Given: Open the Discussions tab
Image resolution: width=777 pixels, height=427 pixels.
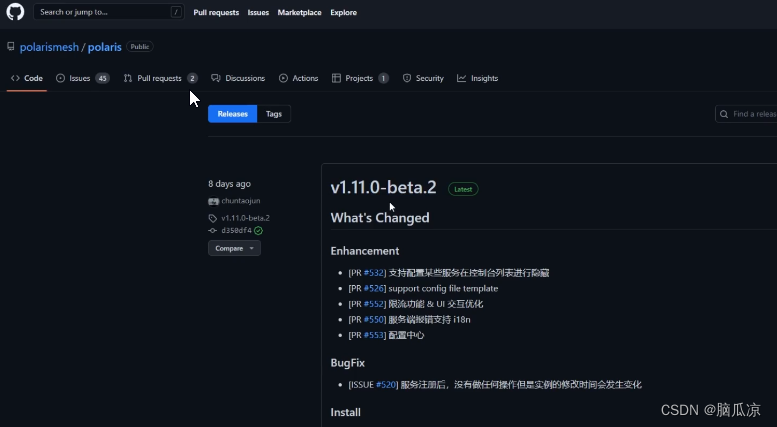Looking at the screenshot, I should point(238,78).
